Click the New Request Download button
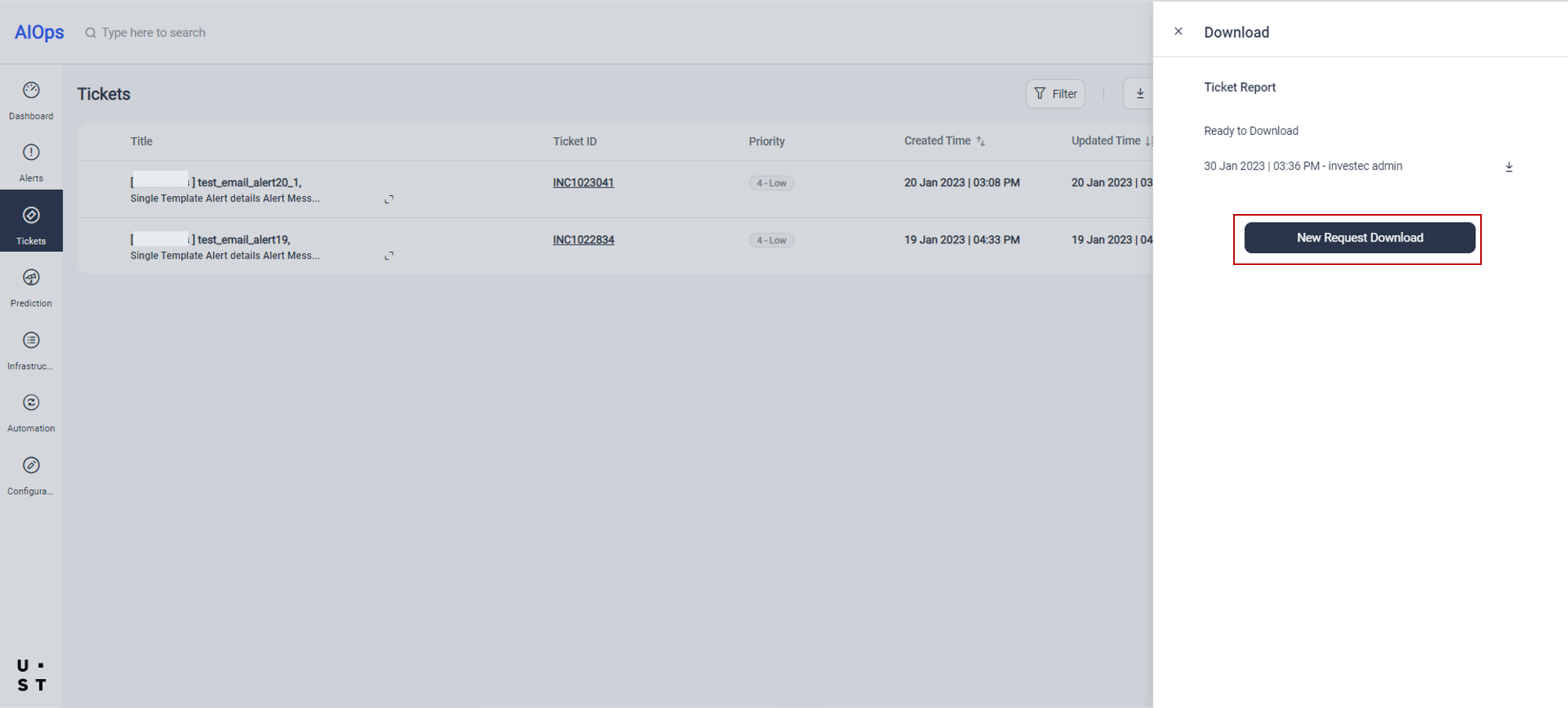This screenshot has width=1568, height=708. tap(1359, 238)
